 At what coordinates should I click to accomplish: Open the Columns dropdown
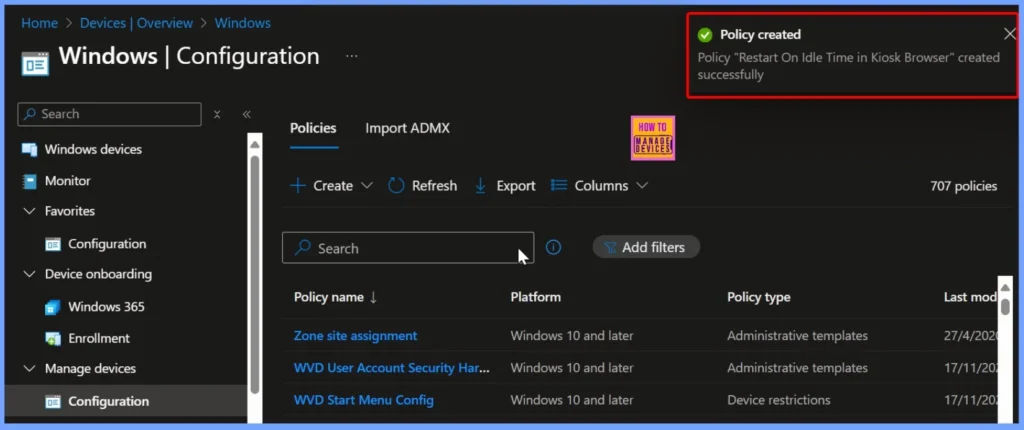[x=600, y=186]
